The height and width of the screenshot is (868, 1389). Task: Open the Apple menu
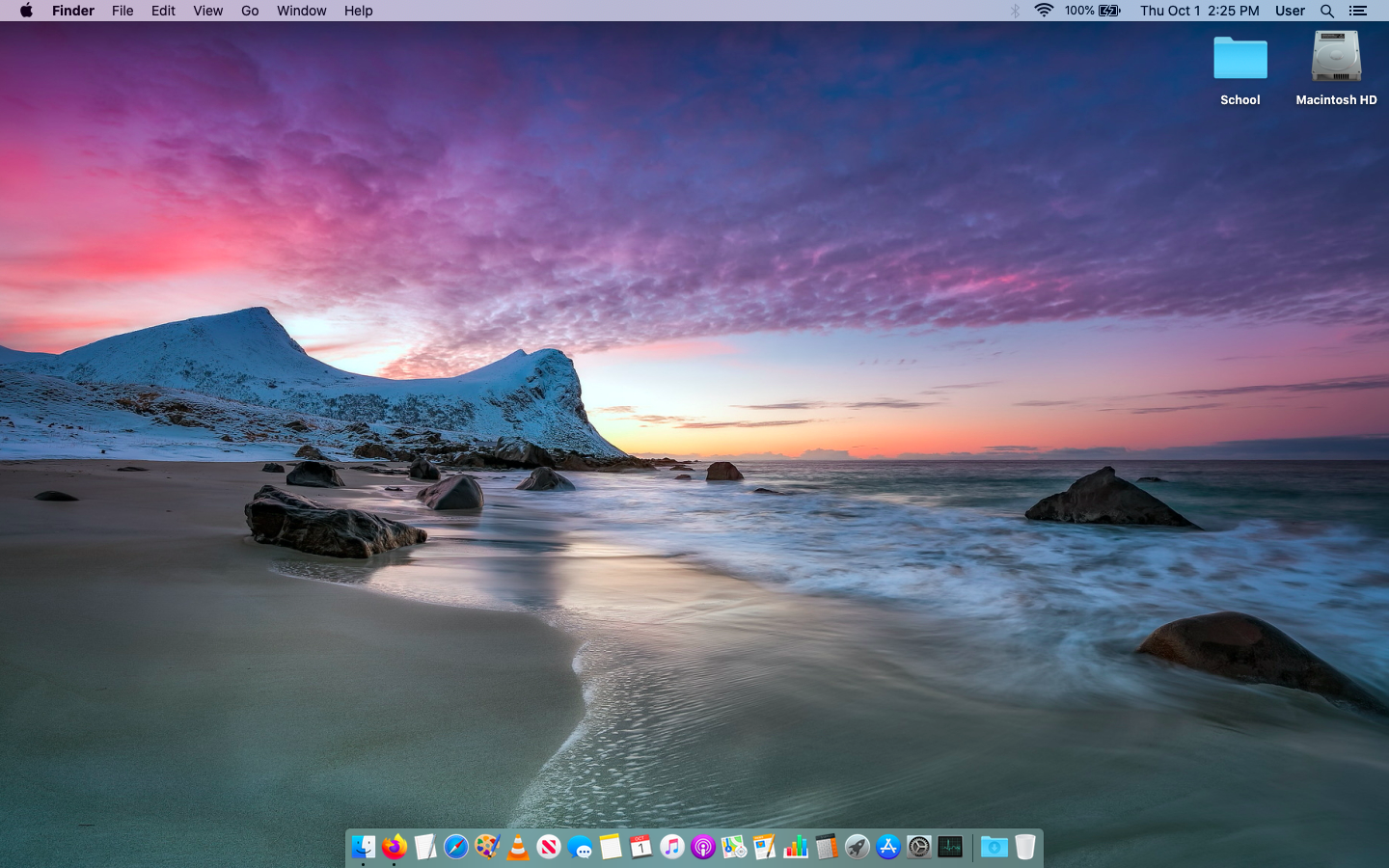click(26, 11)
